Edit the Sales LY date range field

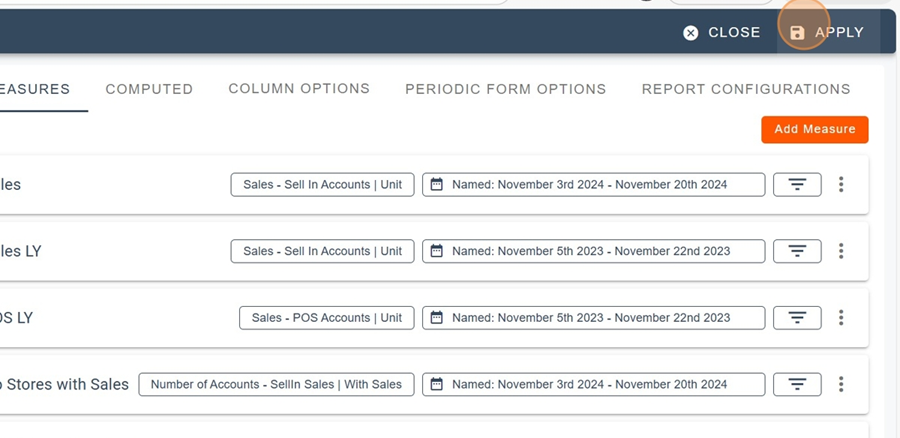point(593,251)
